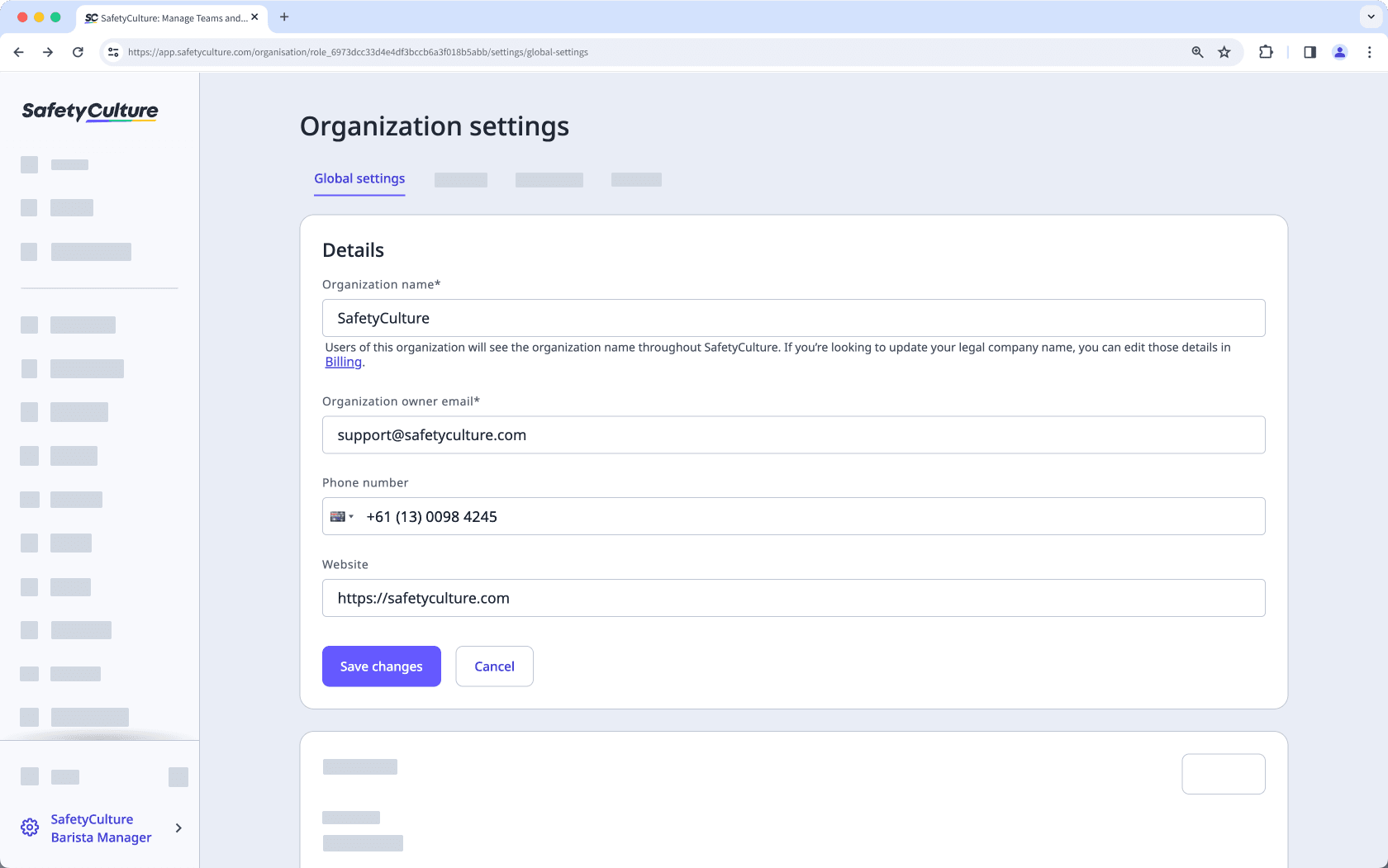1388x868 pixels.
Task: Reload the current page
Action: point(78,51)
